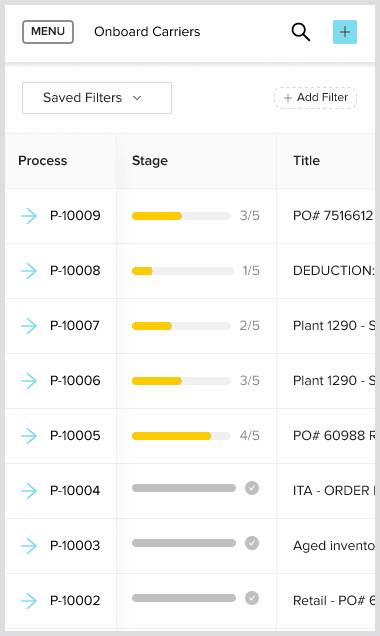Image resolution: width=380 pixels, height=636 pixels.
Task: Click the Add Filter button
Action: (x=316, y=98)
